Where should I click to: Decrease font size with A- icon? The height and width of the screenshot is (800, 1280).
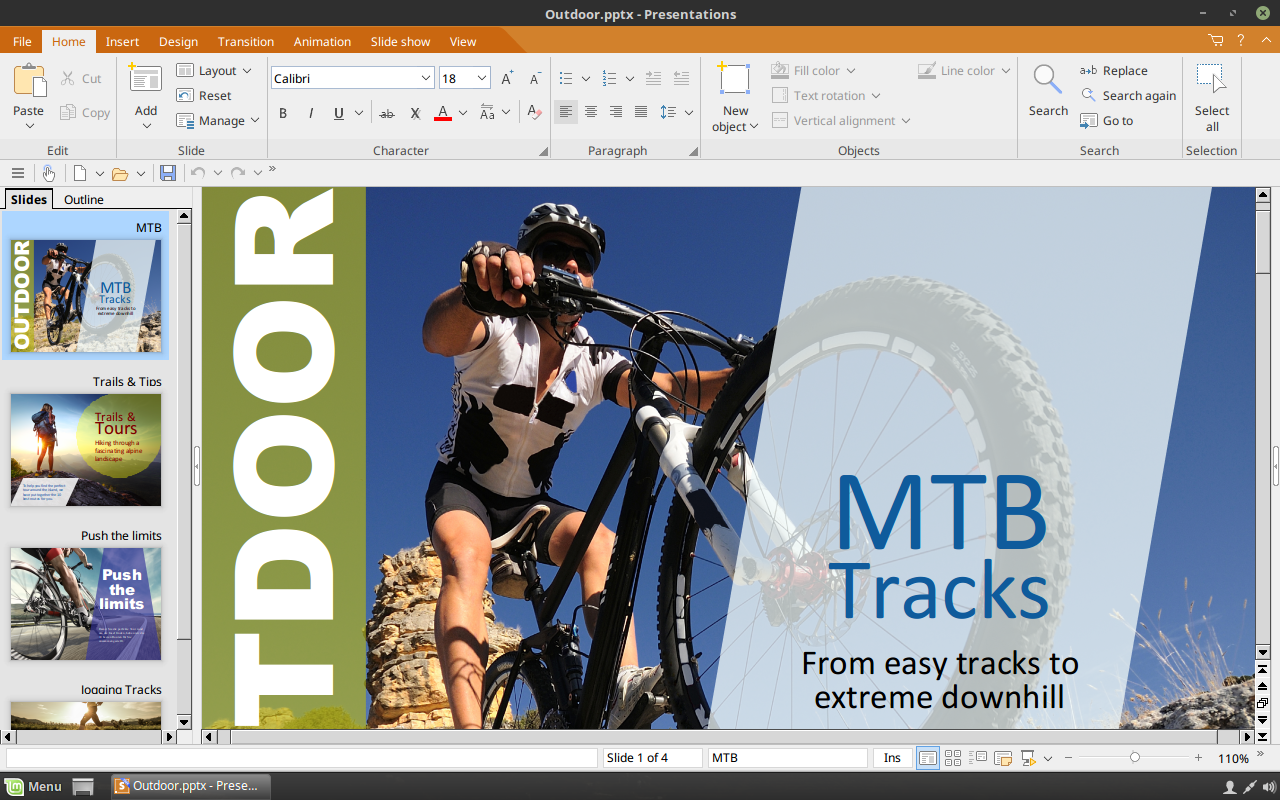[x=535, y=78]
